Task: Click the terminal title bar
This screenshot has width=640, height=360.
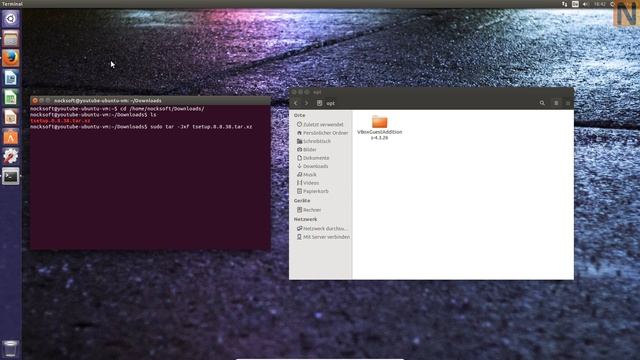Action: coord(150,100)
